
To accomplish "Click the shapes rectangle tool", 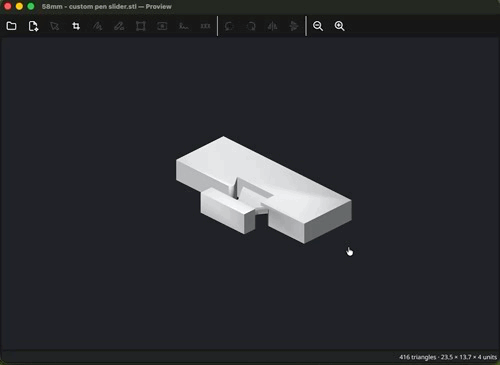I will coord(141,26).
